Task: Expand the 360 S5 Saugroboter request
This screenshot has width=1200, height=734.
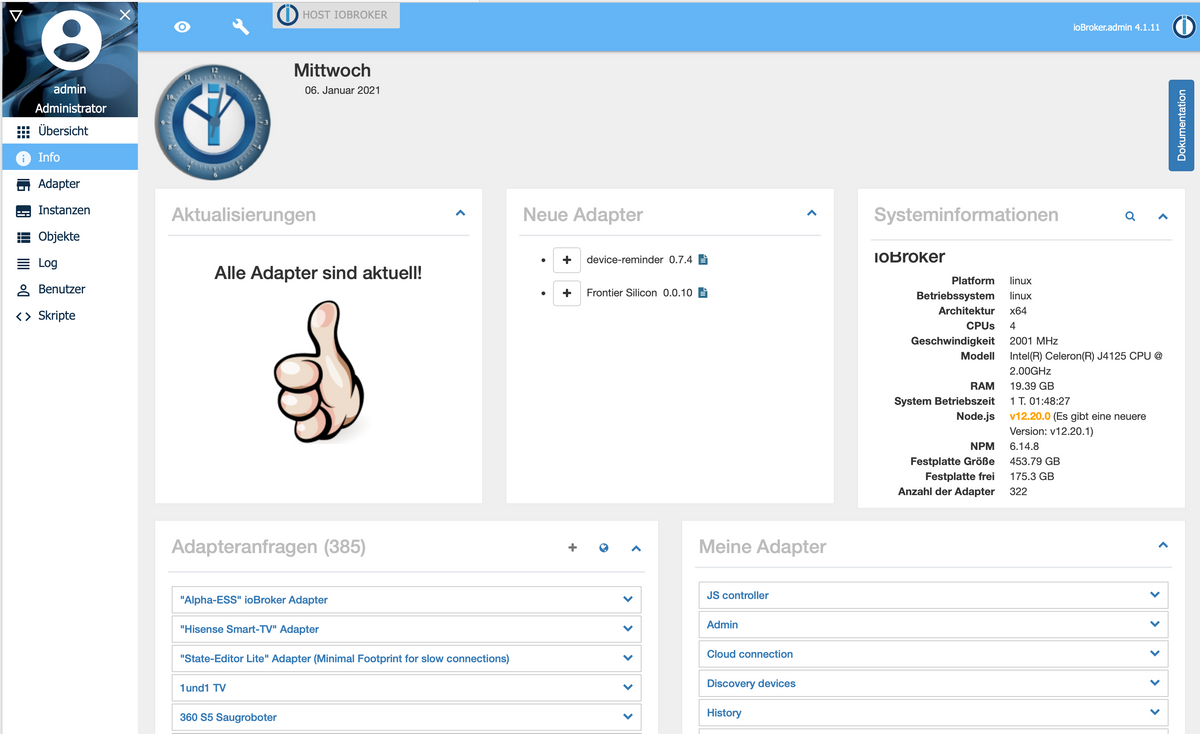Action: point(406,717)
